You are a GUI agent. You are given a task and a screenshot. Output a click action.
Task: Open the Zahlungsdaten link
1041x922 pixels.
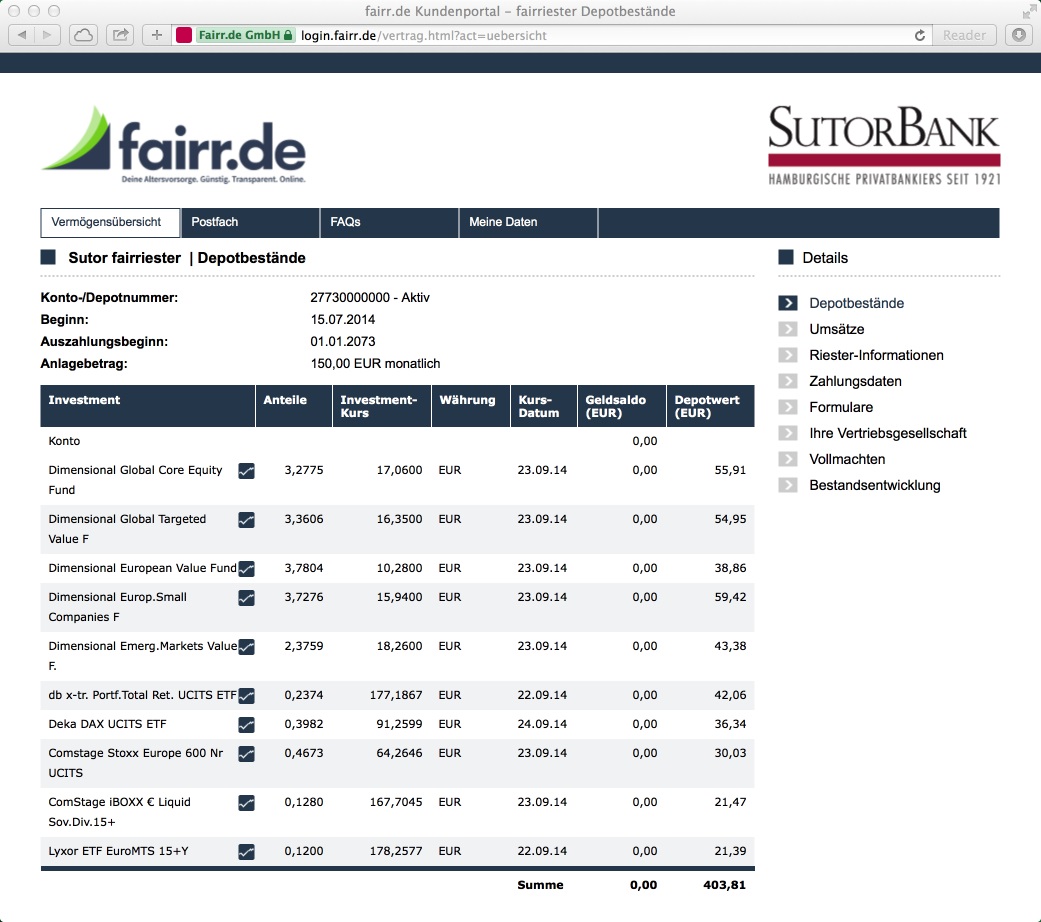[855, 381]
